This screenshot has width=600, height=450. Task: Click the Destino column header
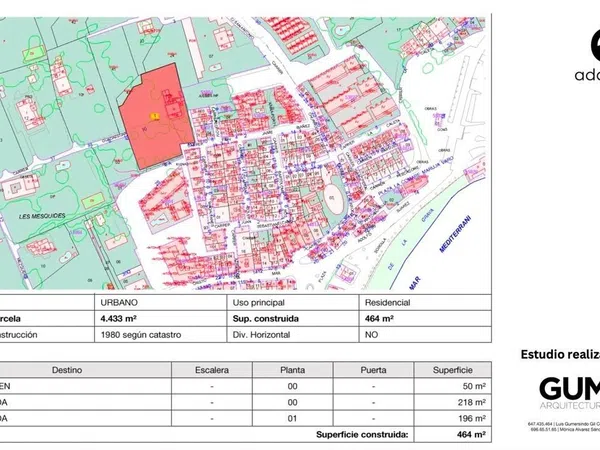click(68, 369)
